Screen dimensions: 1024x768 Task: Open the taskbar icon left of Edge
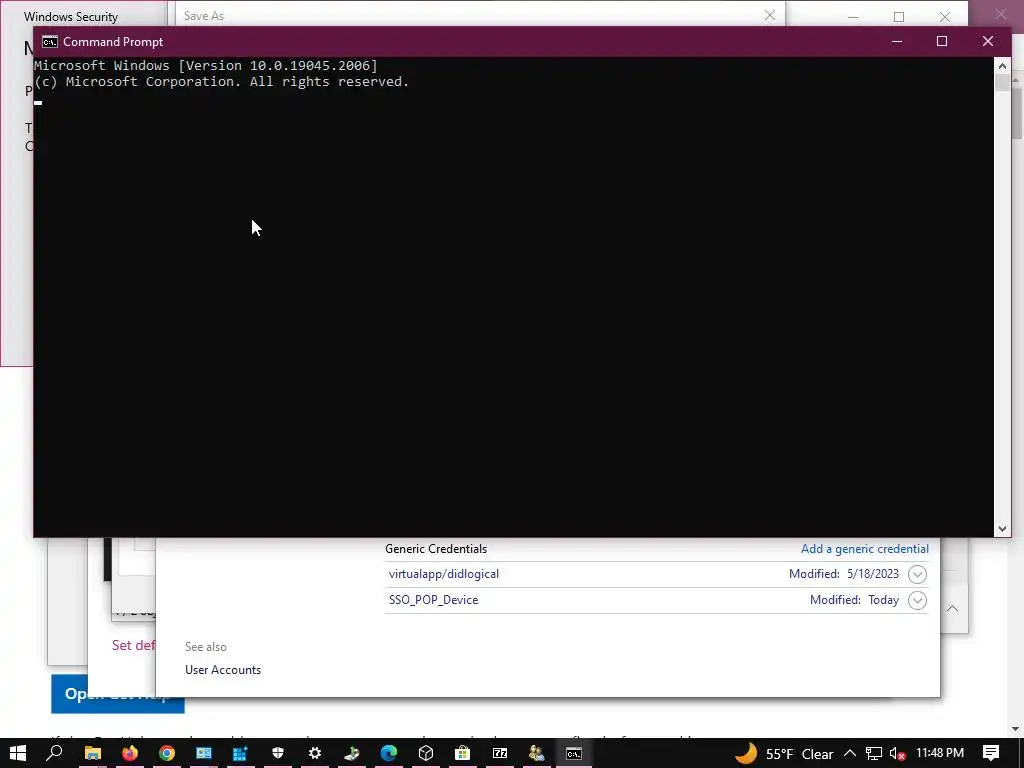pos(351,753)
